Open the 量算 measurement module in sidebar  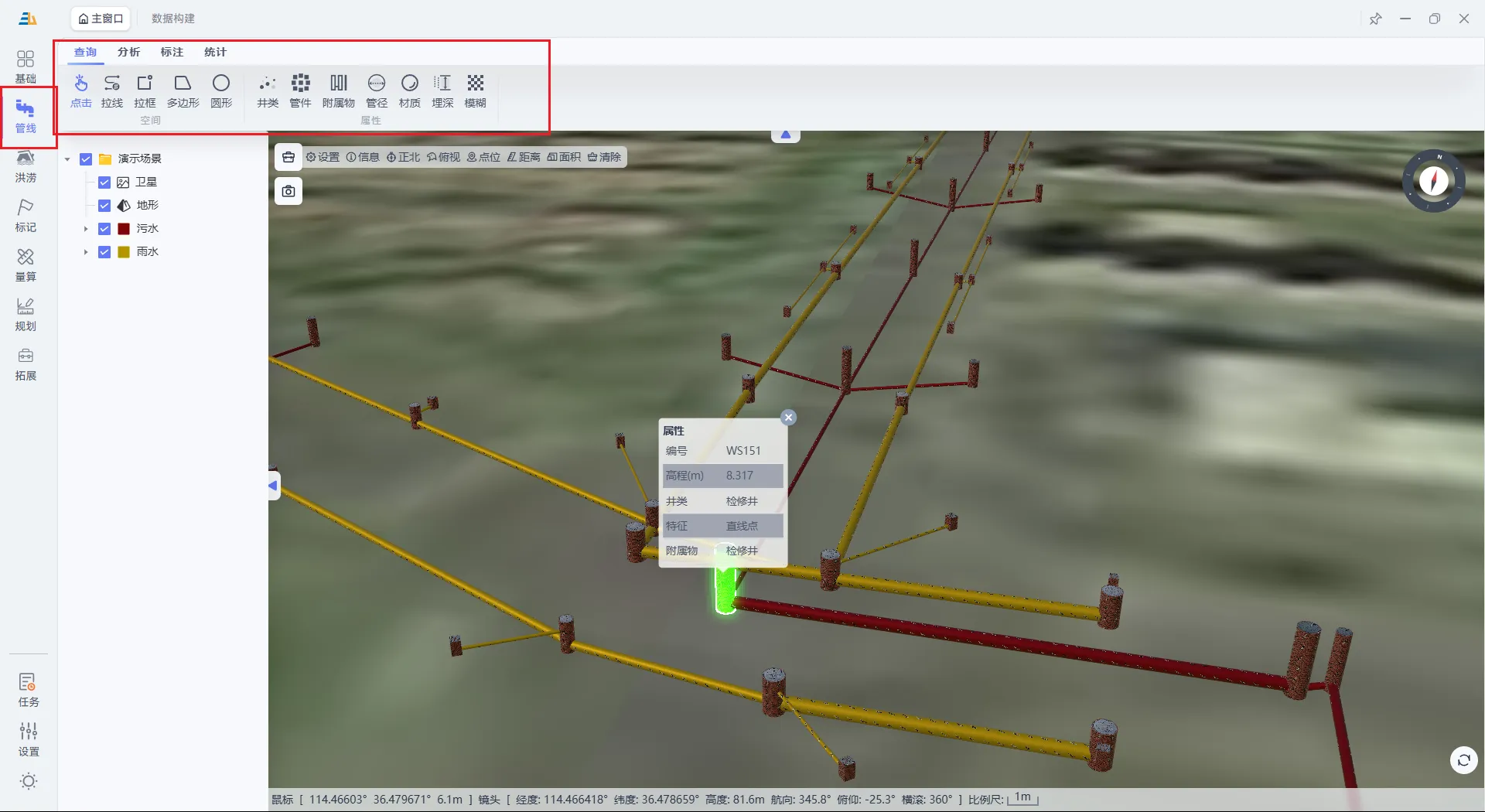click(26, 265)
